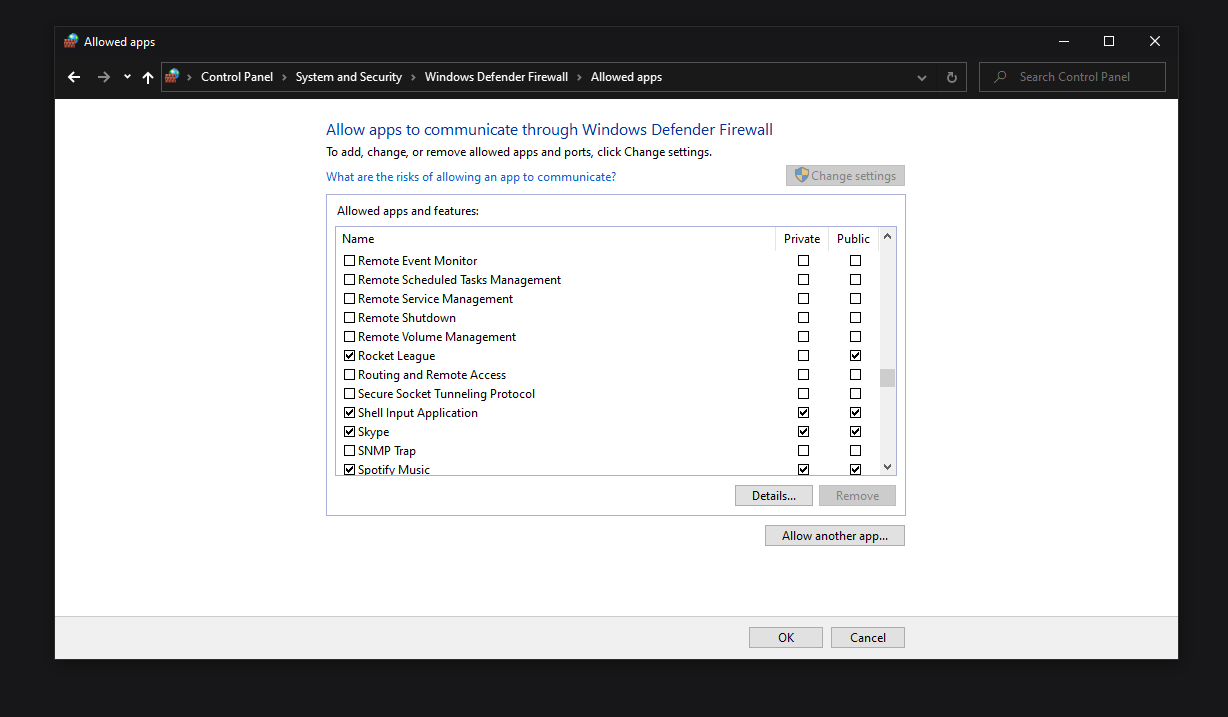Screen dimensions: 1228x717
Task: Enable the Remote Event Monitor checkbox
Action: click(350, 261)
